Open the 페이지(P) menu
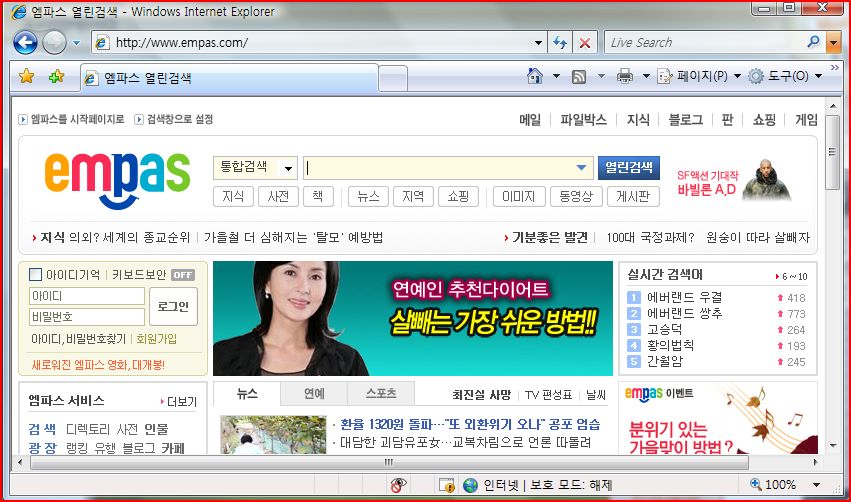Screen dimensions: 851x502 point(698,76)
